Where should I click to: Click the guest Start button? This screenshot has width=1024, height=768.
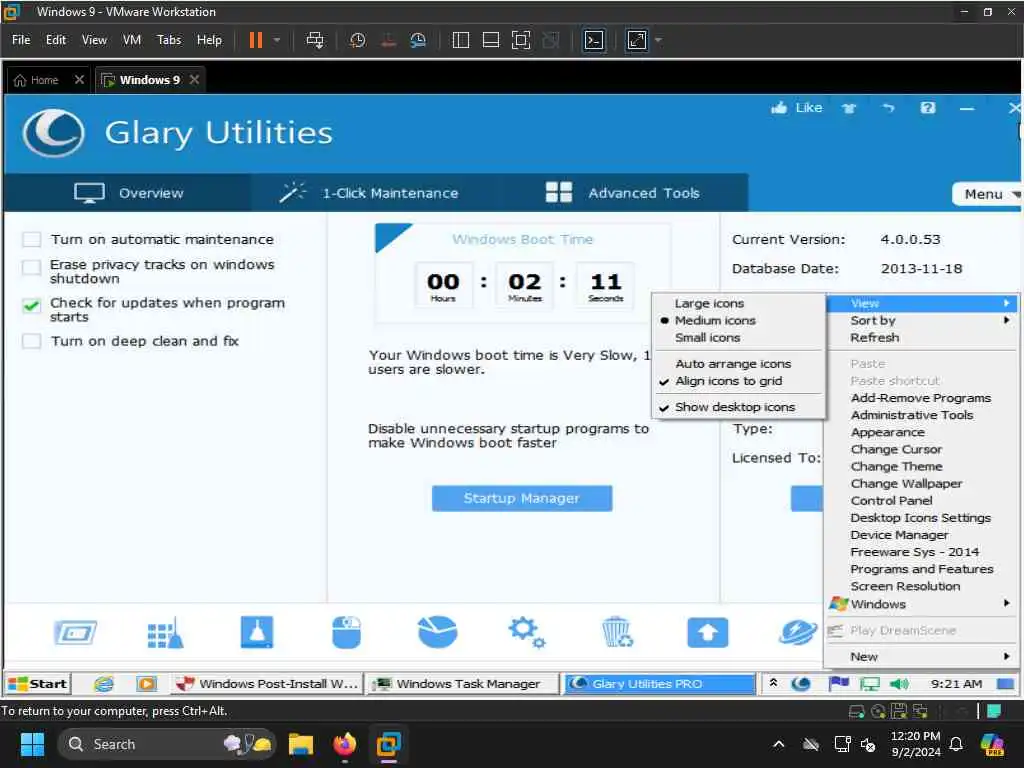pyautogui.click(x=37, y=684)
